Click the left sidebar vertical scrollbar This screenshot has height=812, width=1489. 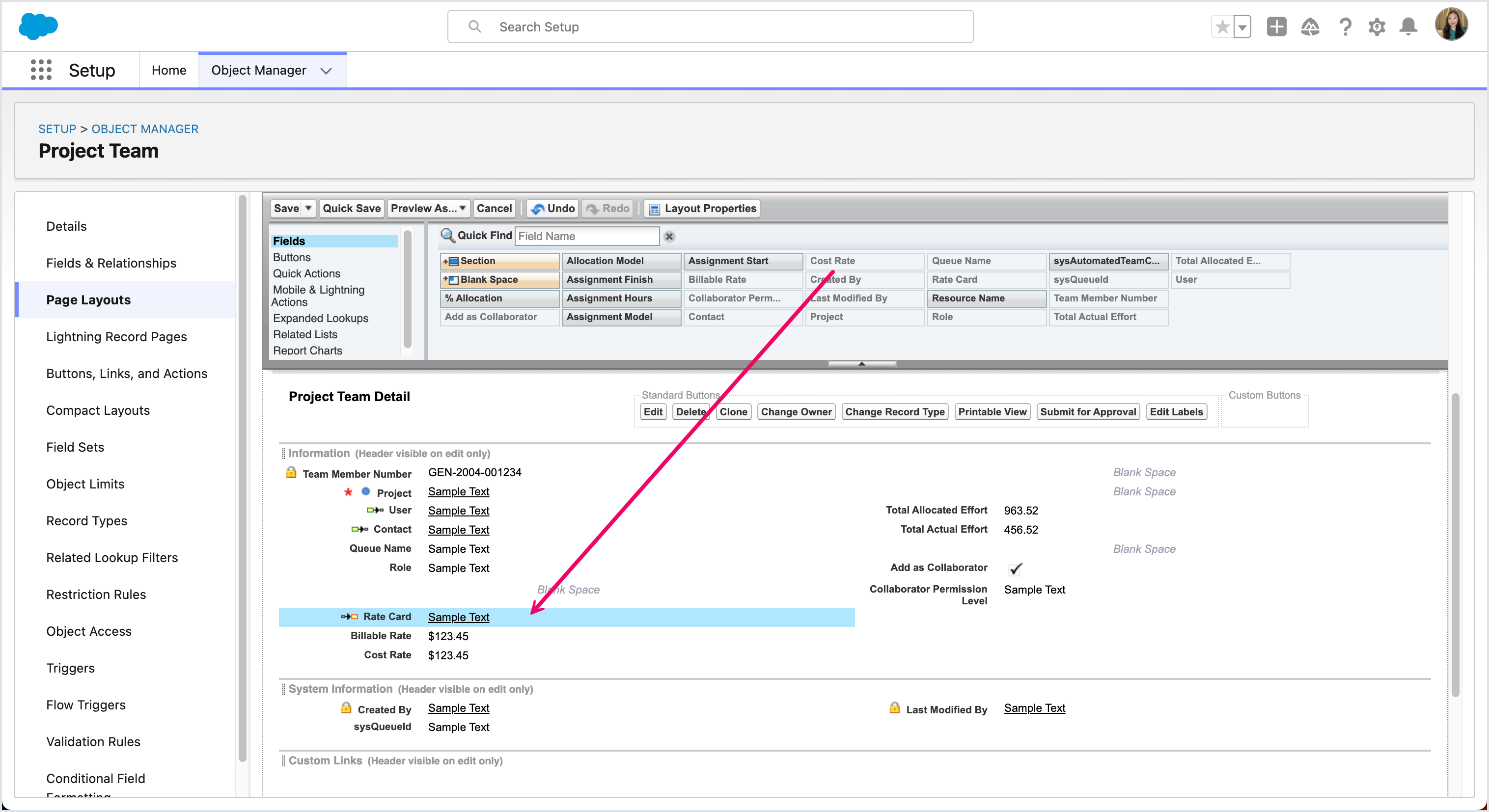(242, 480)
